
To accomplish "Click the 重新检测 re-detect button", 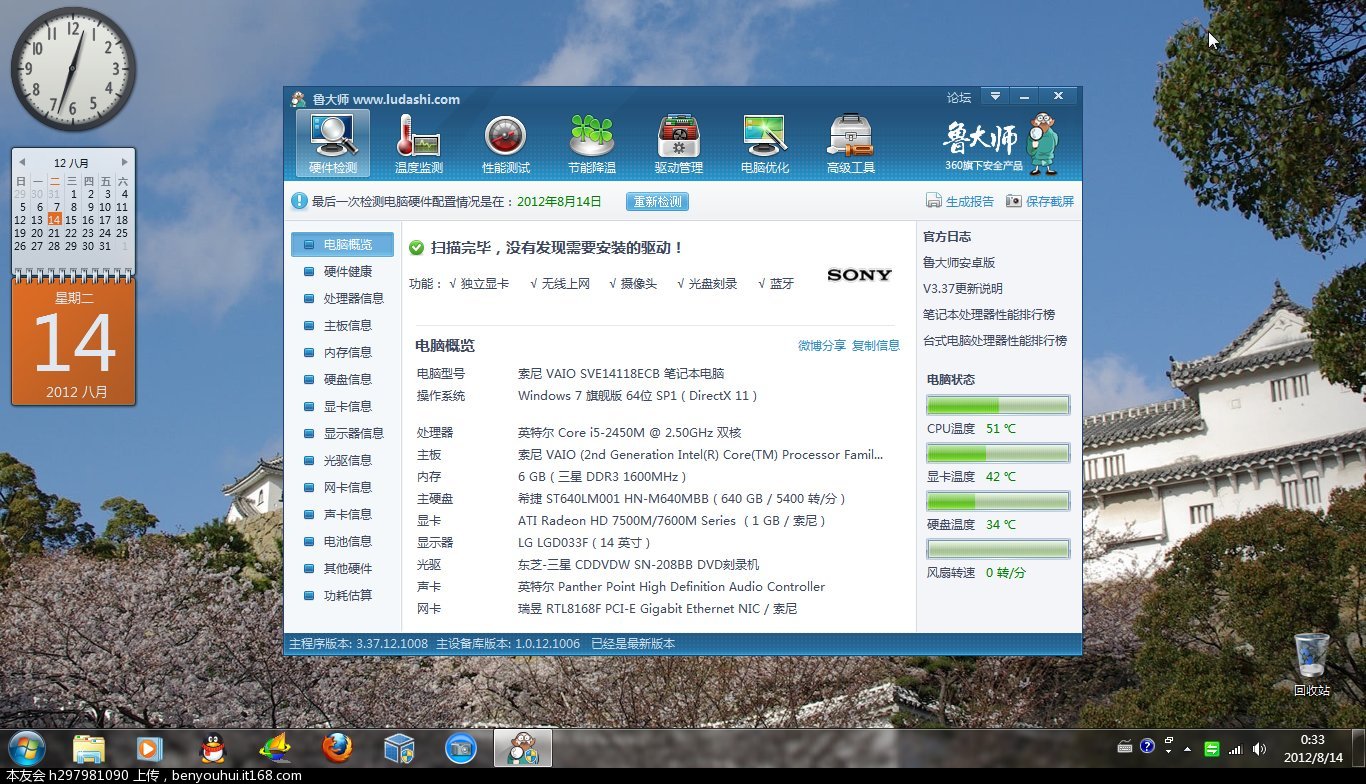I will click(x=657, y=201).
